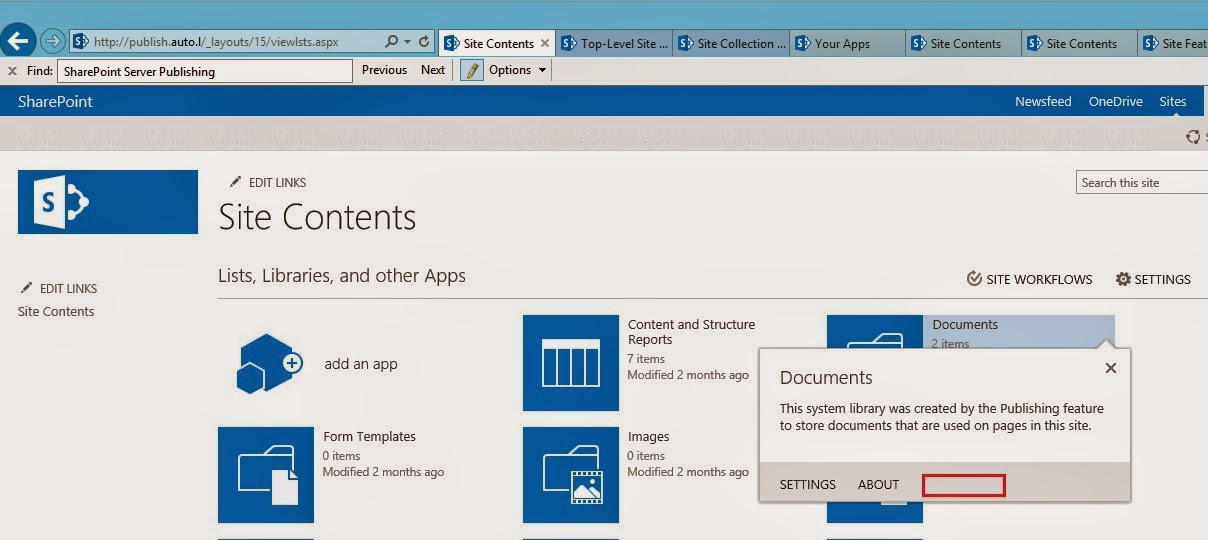This screenshot has height=540, width=1208.
Task: Open Content and Structure Reports tile icon
Action: (x=571, y=363)
